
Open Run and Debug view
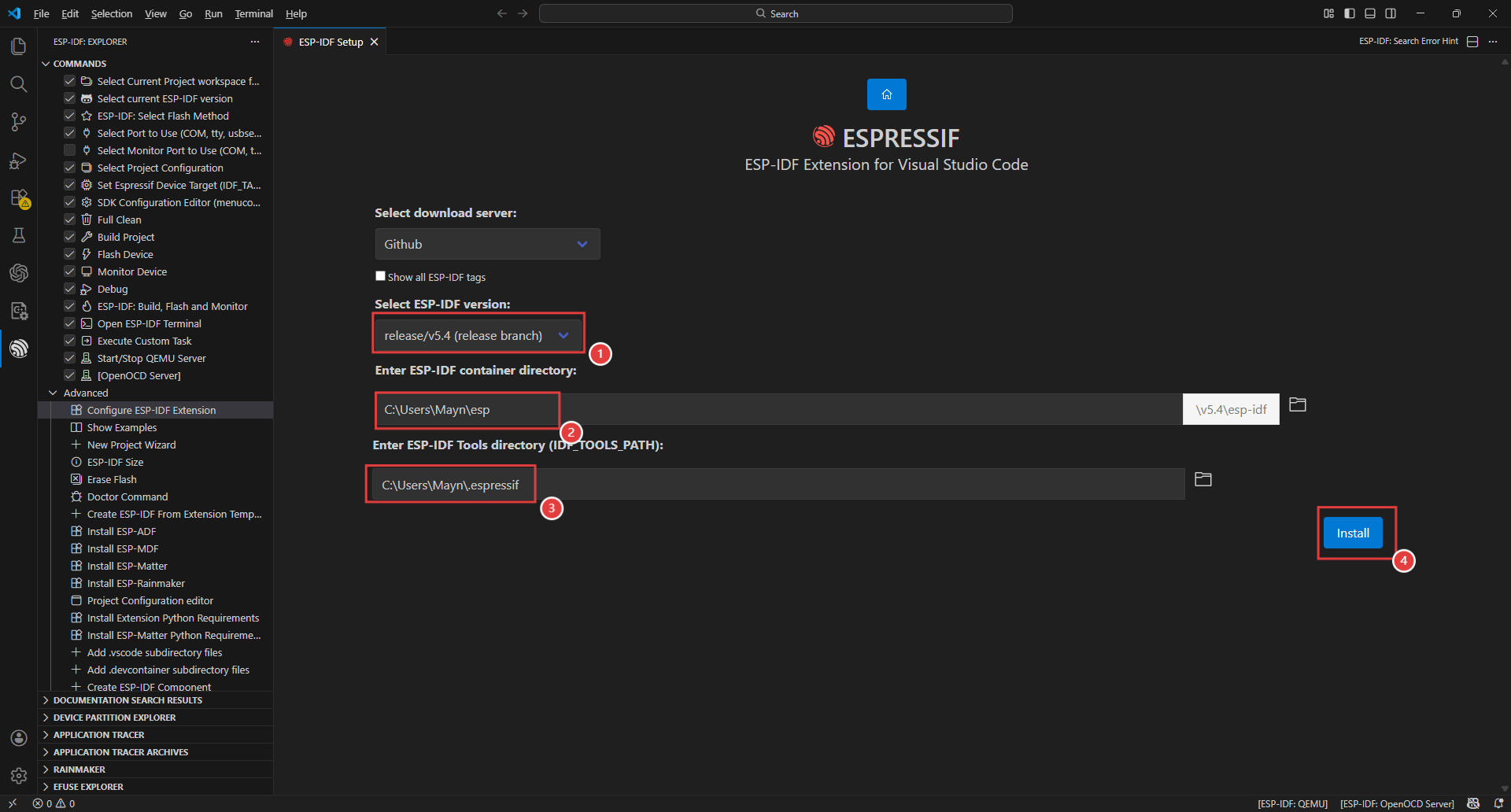click(x=19, y=161)
